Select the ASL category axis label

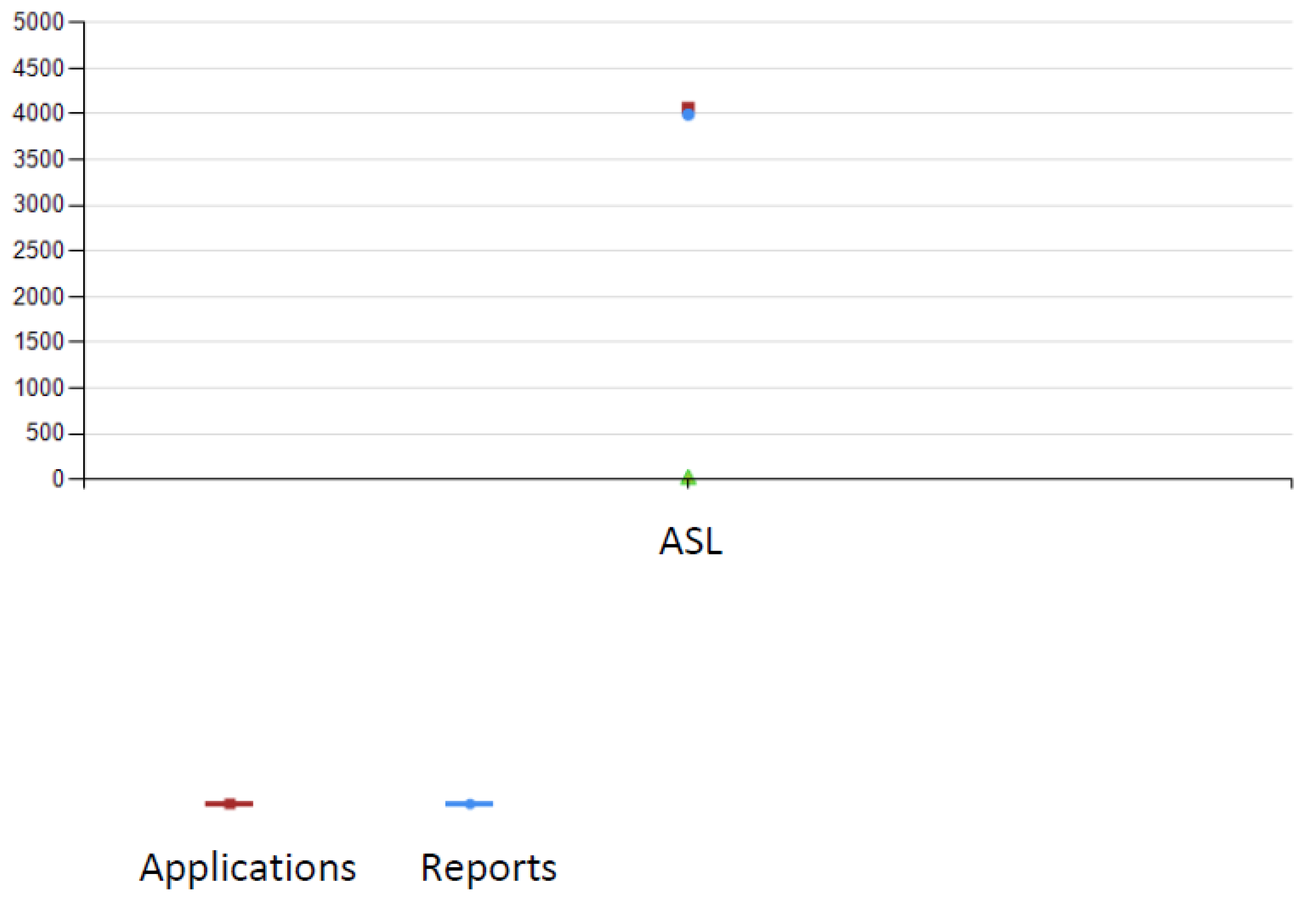tap(691, 542)
